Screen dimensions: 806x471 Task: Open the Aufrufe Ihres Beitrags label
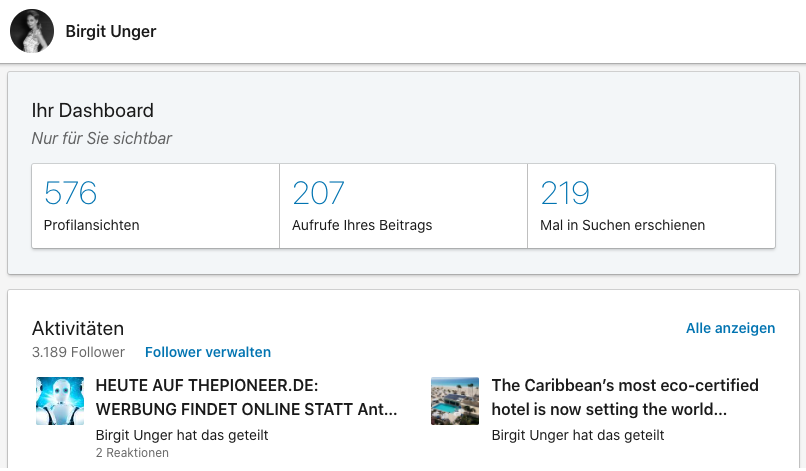tap(362, 225)
